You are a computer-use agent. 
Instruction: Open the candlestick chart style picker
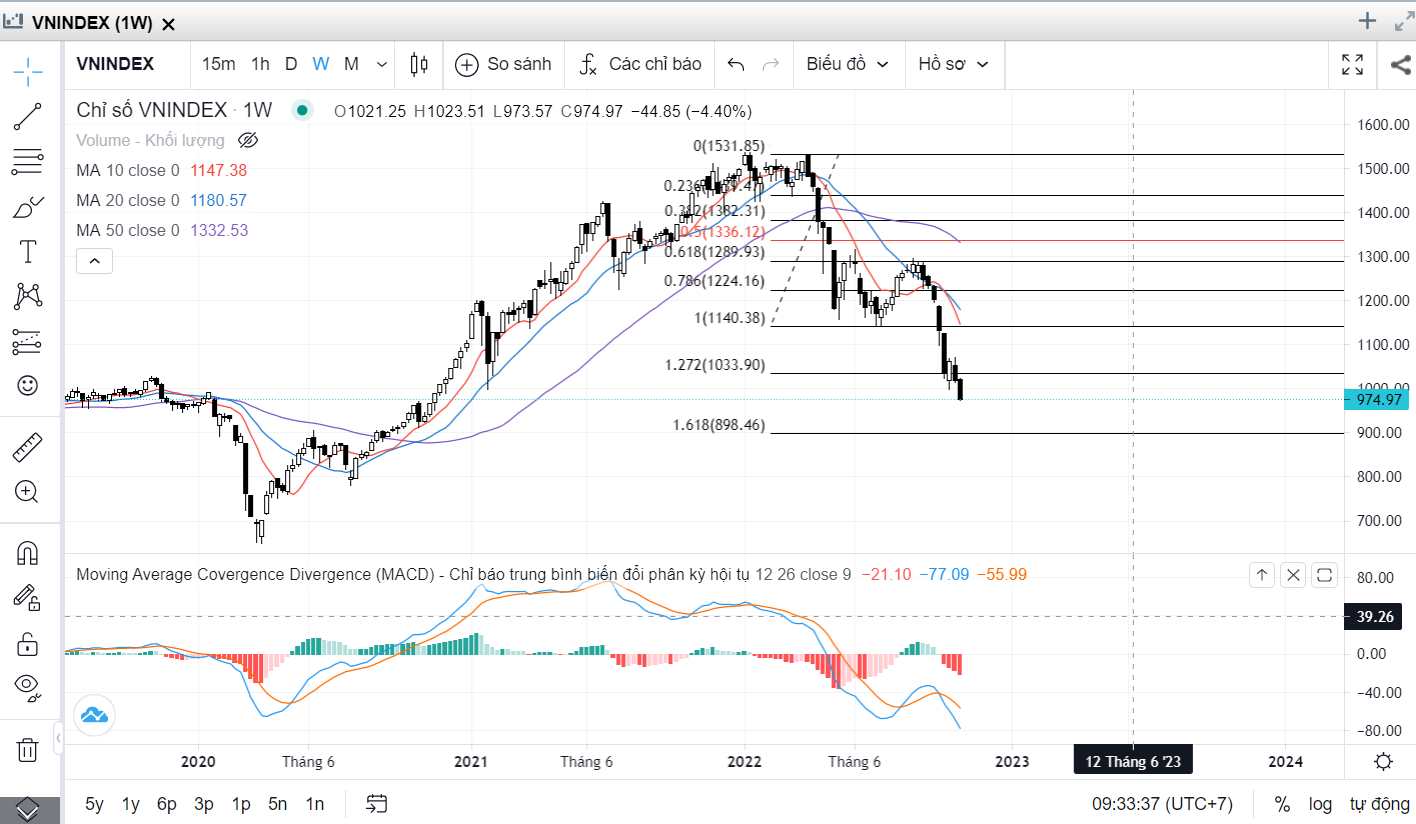pos(419,65)
